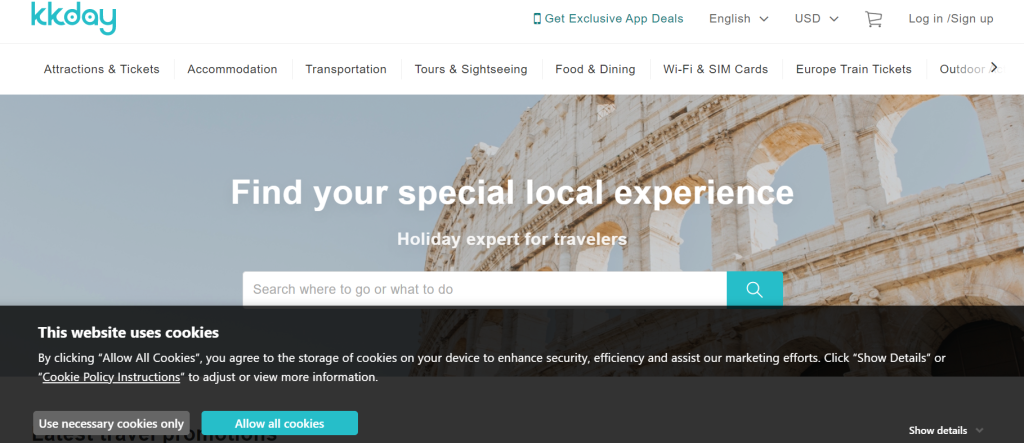Click Log in / Sign up link
The height and width of the screenshot is (443, 1024).
[950, 19]
